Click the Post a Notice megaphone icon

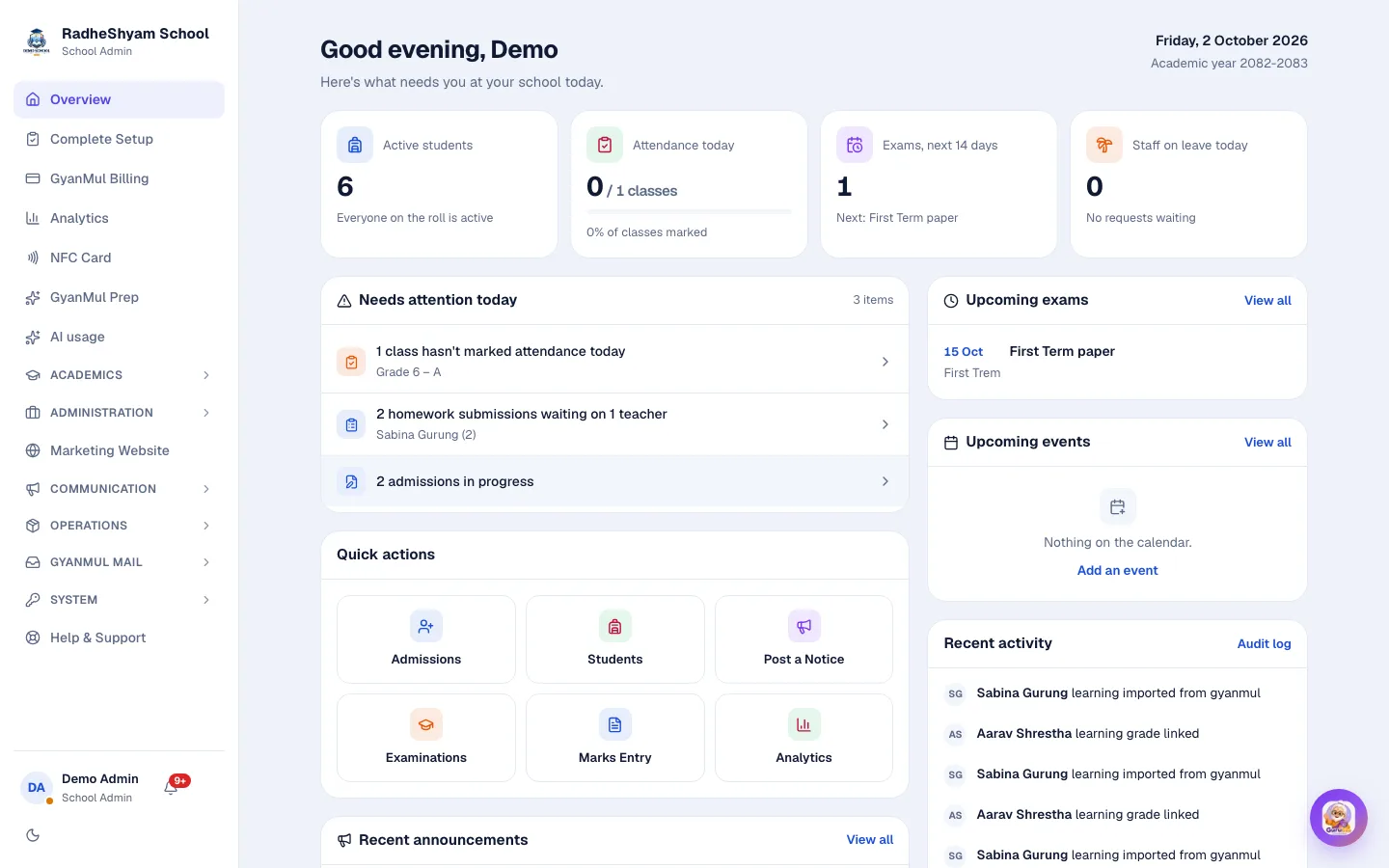(804, 627)
